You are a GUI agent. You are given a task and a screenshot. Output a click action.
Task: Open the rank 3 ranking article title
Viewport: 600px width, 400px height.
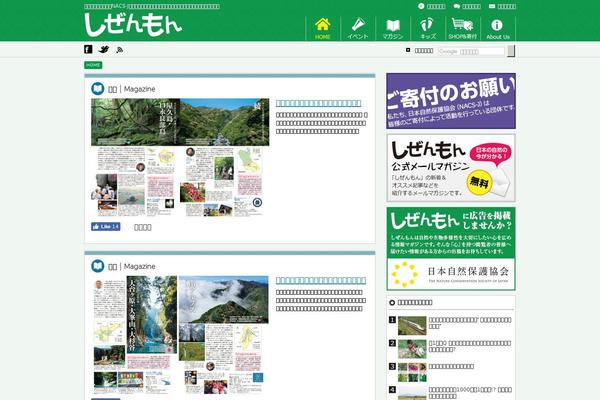pos(451,366)
